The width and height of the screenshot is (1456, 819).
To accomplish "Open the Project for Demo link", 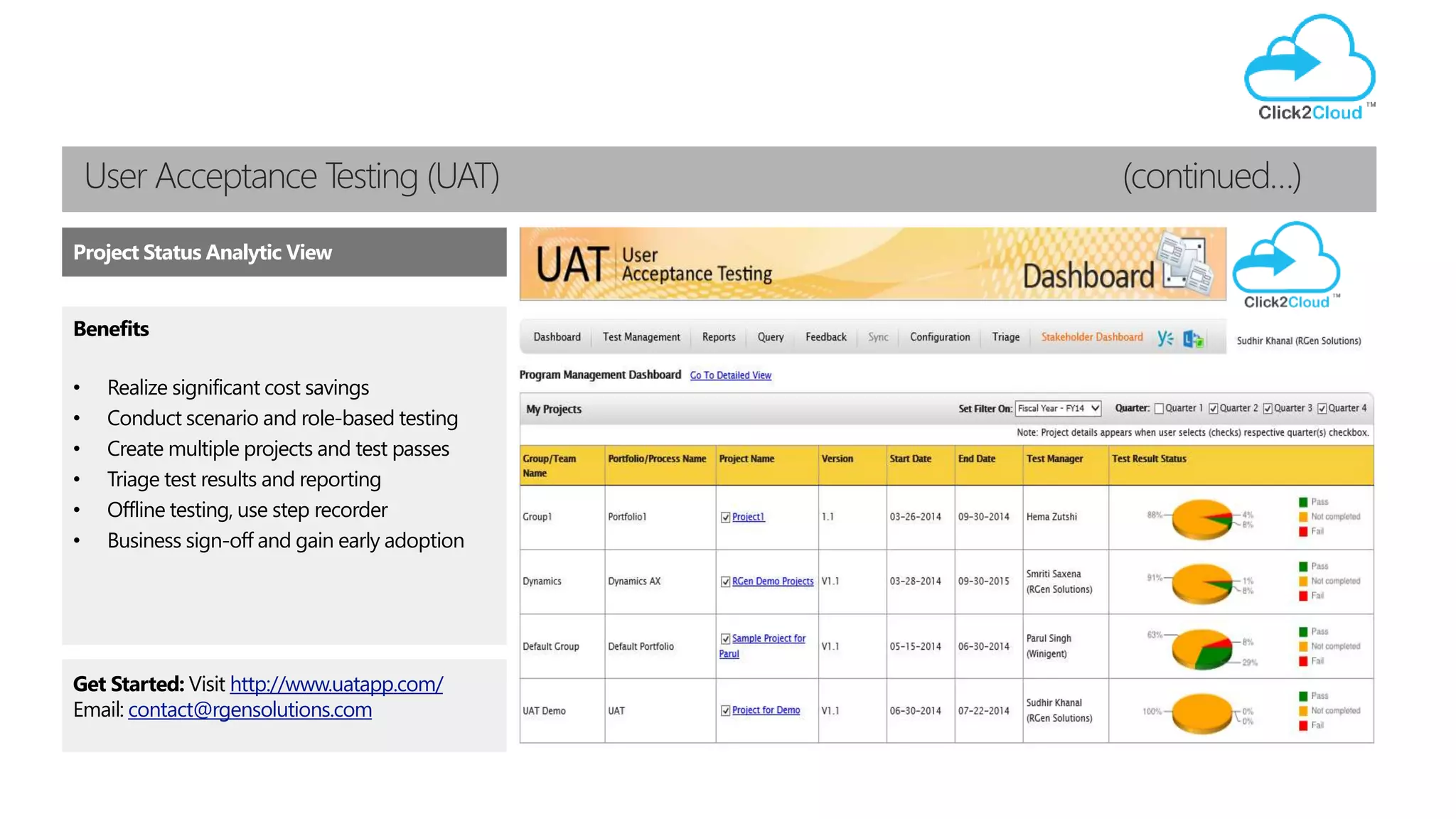I will click(x=766, y=710).
